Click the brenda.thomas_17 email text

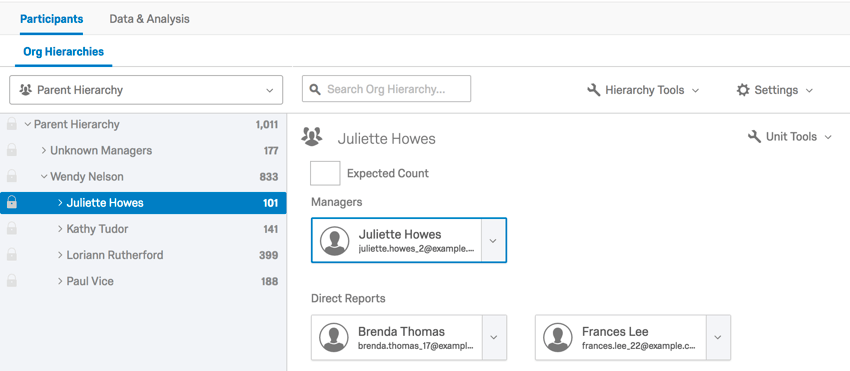click(x=416, y=346)
